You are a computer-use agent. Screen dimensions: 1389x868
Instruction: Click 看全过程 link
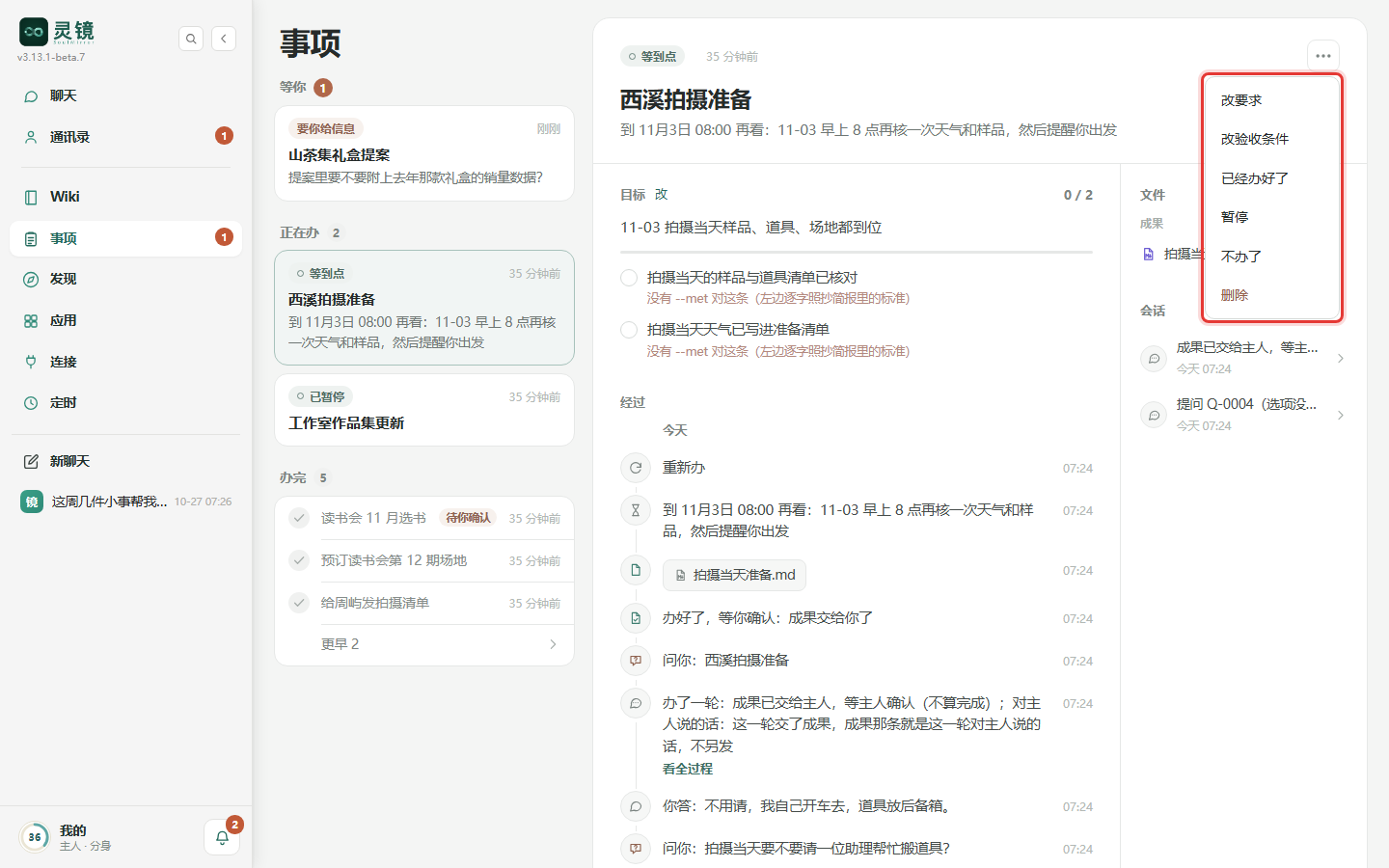pyautogui.click(x=688, y=769)
